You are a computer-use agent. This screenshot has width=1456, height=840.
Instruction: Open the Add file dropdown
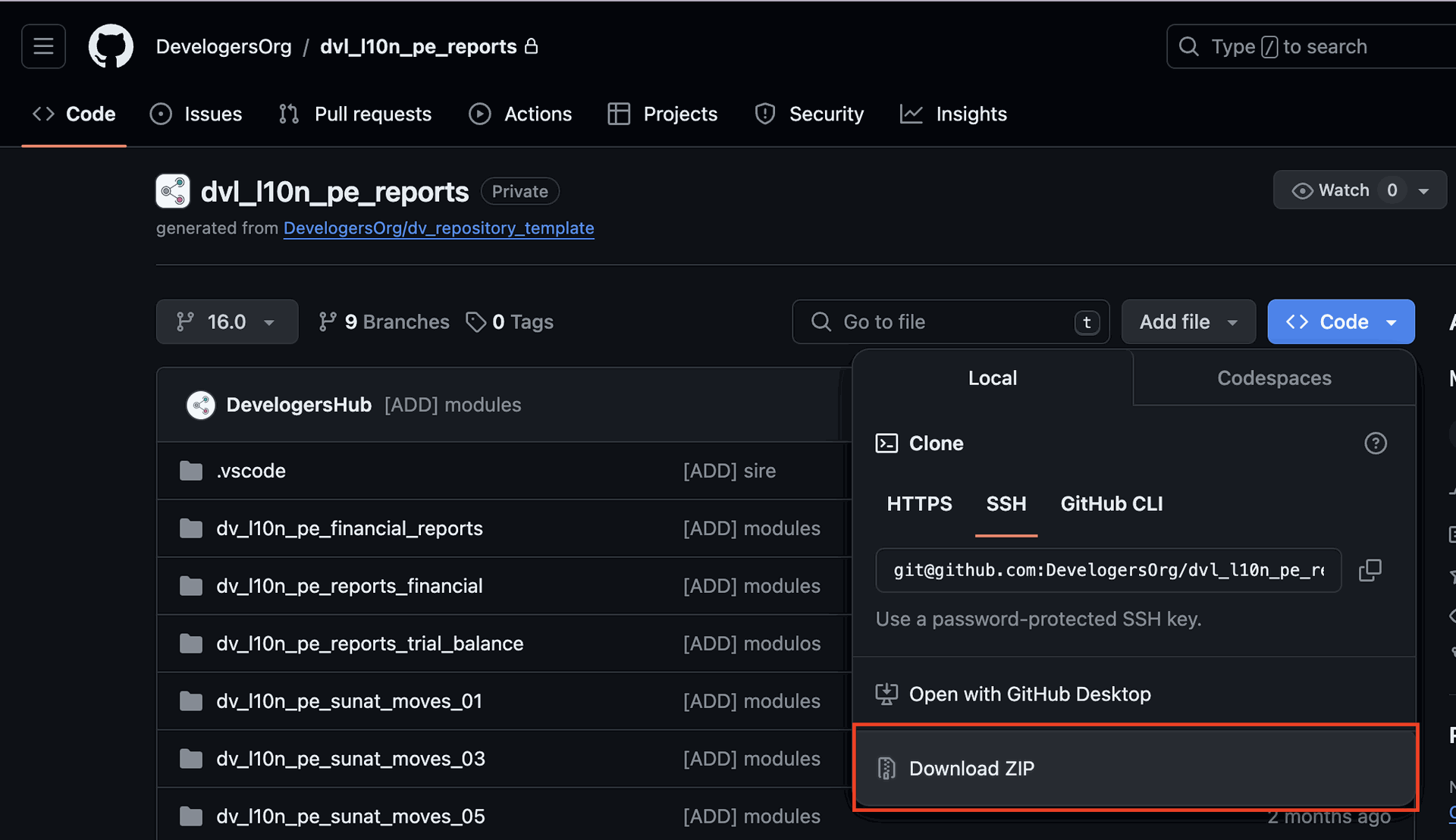pos(1188,322)
